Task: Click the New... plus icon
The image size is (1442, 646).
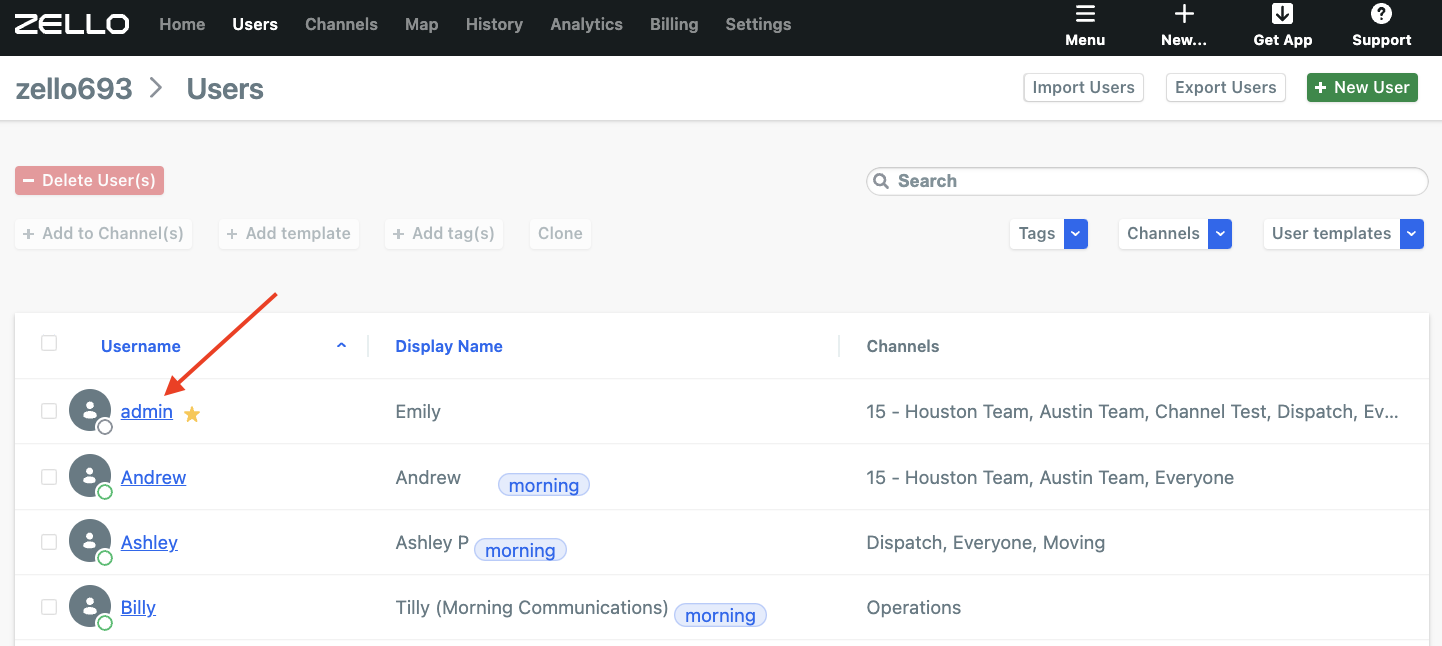Action: click(x=1183, y=13)
